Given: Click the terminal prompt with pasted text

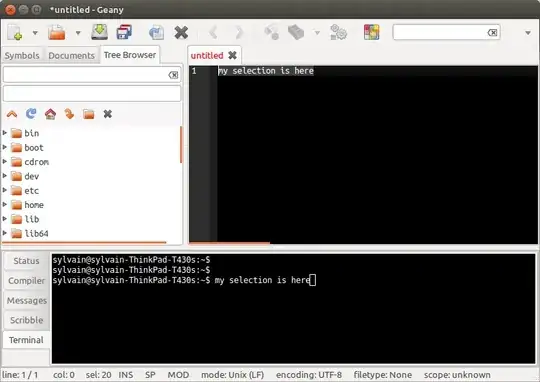Looking at the screenshot, I should (184, 280).
